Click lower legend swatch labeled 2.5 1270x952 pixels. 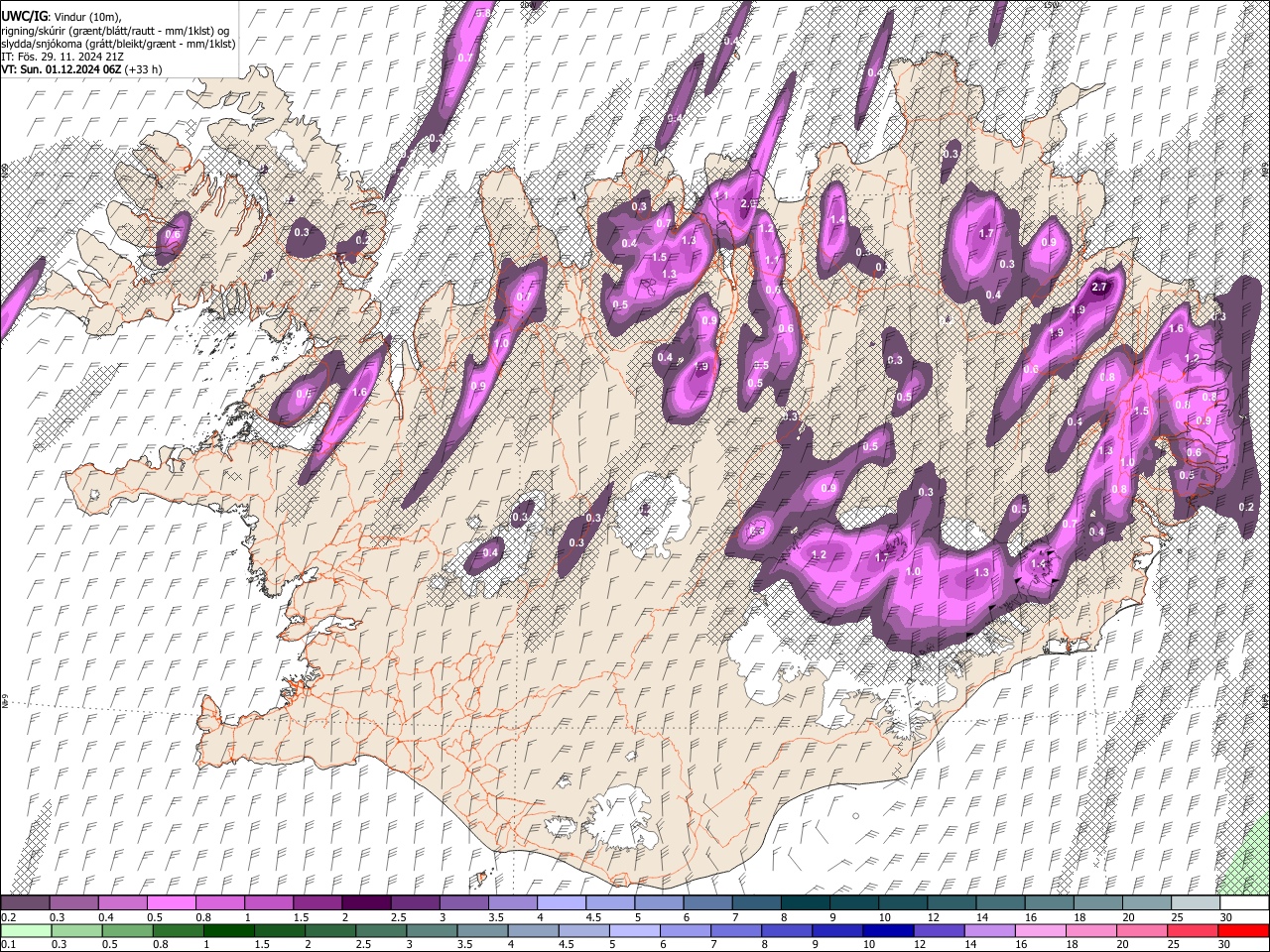tap(381, 930)
